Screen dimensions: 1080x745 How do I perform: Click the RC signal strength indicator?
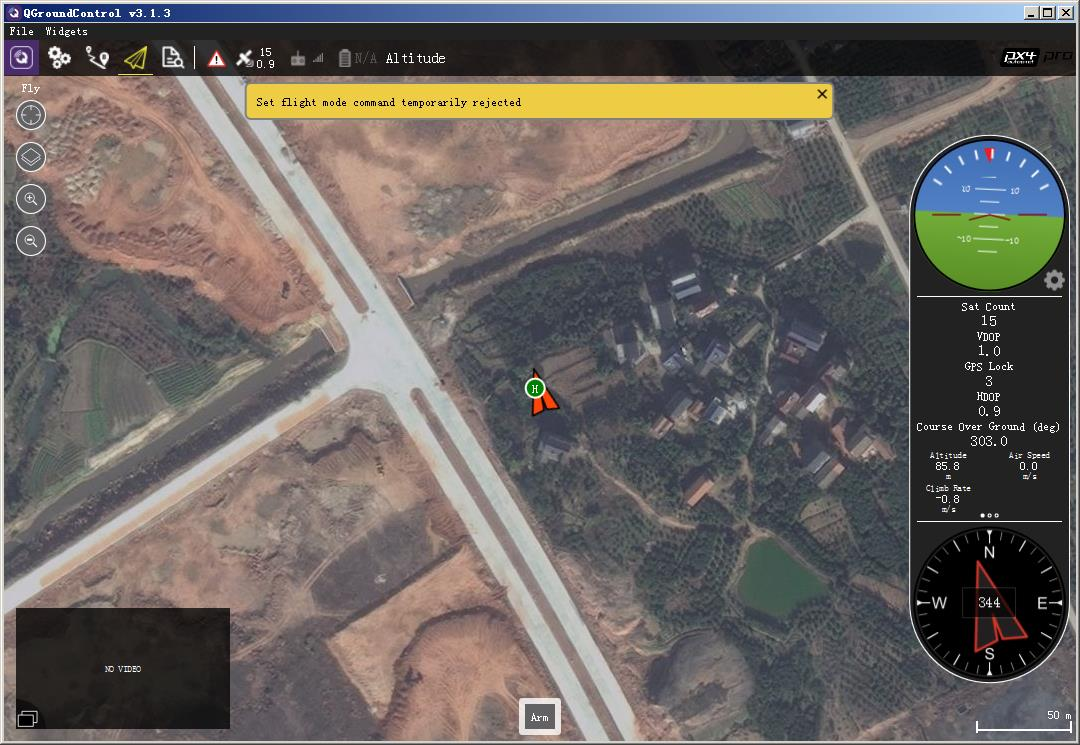pyautogui.click(x=306, y=58)
